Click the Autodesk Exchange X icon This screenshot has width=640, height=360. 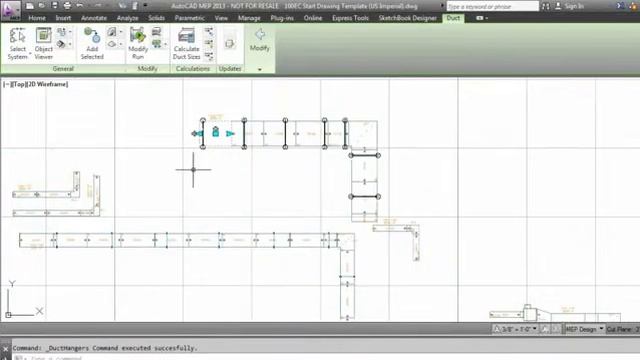(620, 6)
